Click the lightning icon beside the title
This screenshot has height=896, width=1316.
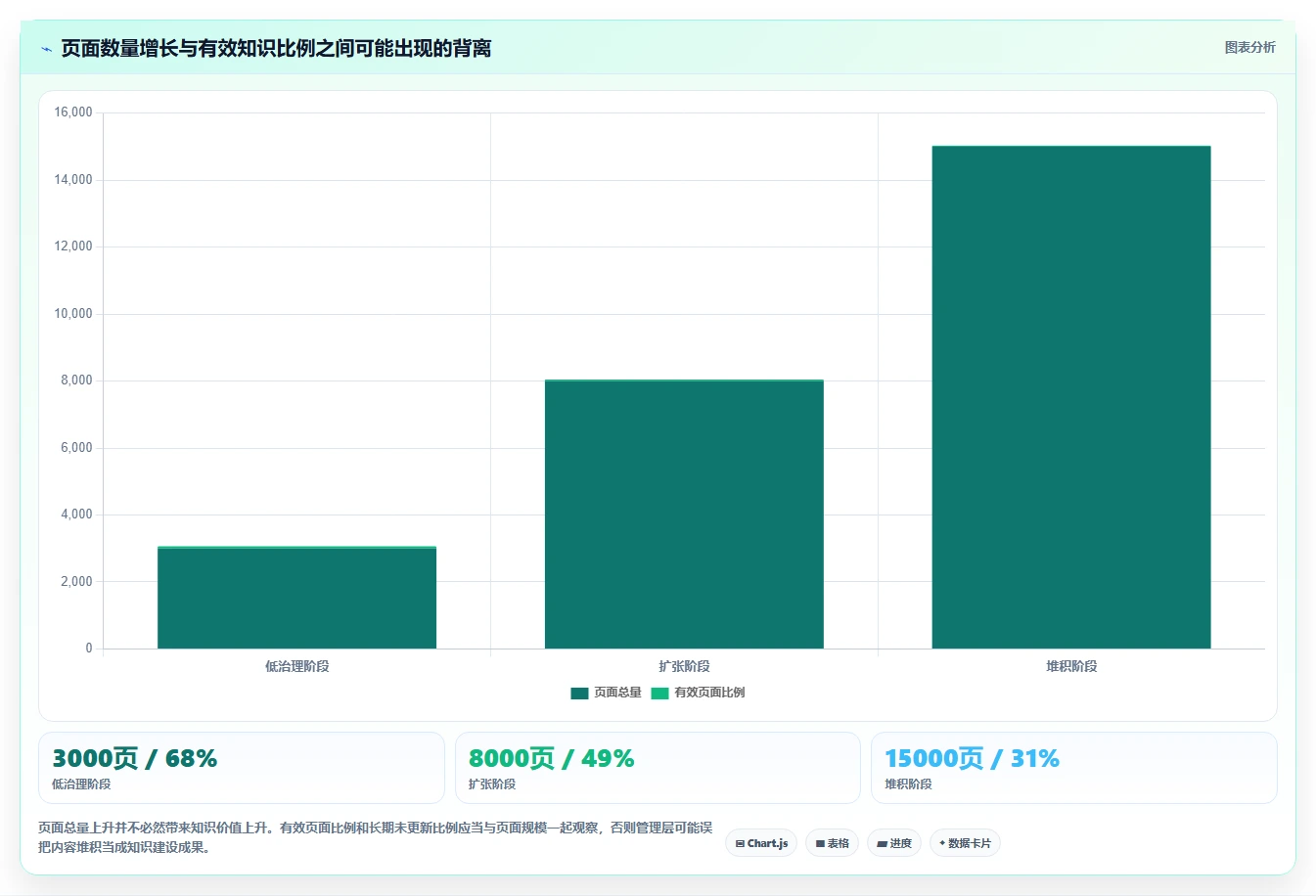pos(46,49)
